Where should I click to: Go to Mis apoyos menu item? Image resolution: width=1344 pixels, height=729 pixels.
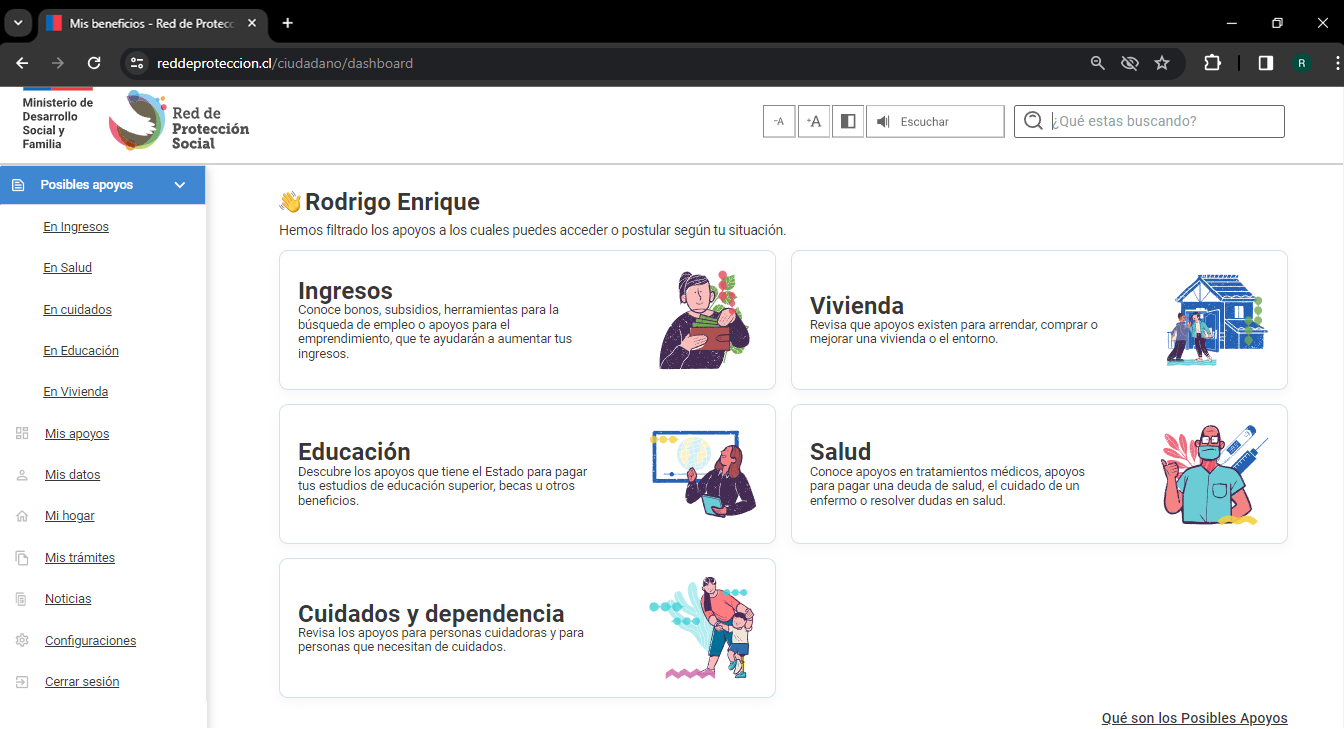pyautogui.click(x=77, y=434)
